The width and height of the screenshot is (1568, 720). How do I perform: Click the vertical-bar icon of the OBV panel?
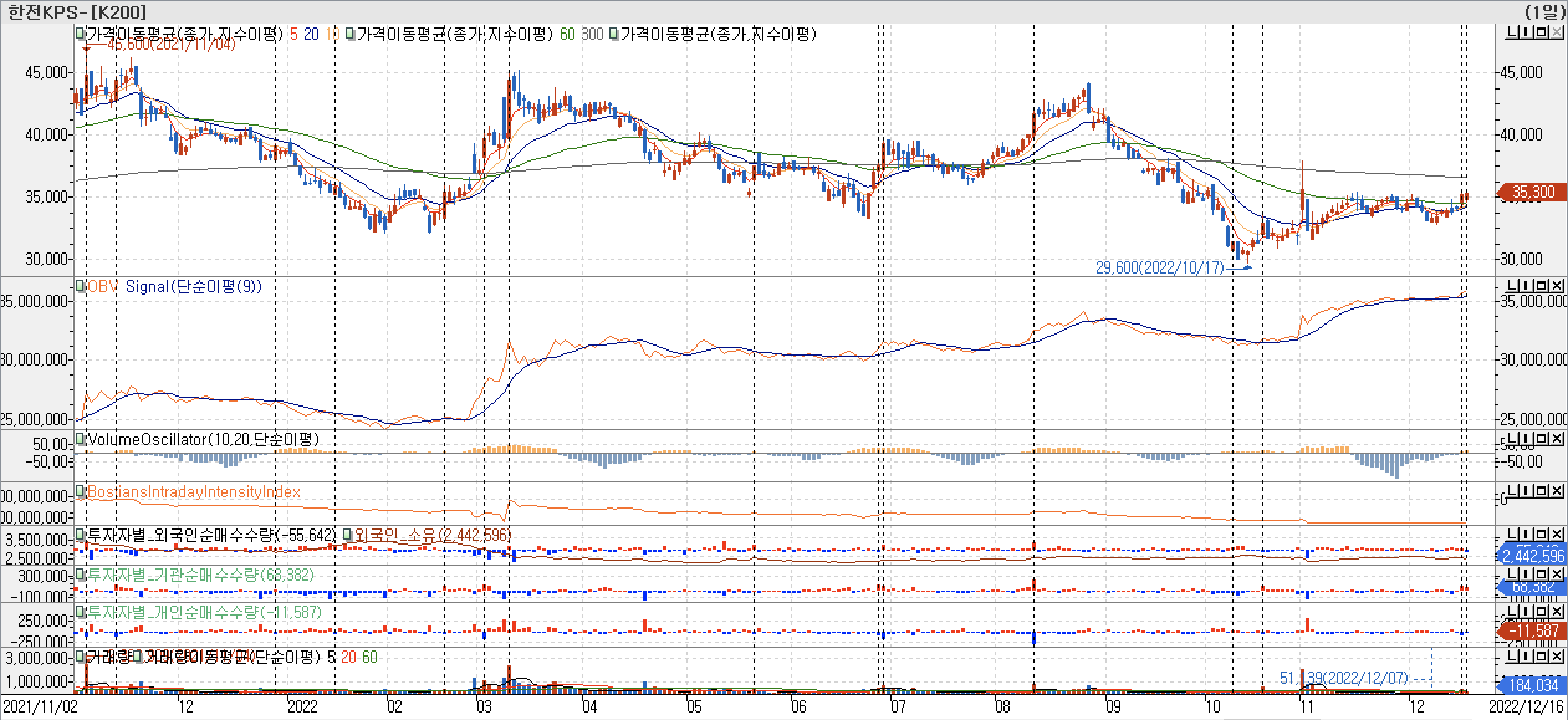[1526, 285]
